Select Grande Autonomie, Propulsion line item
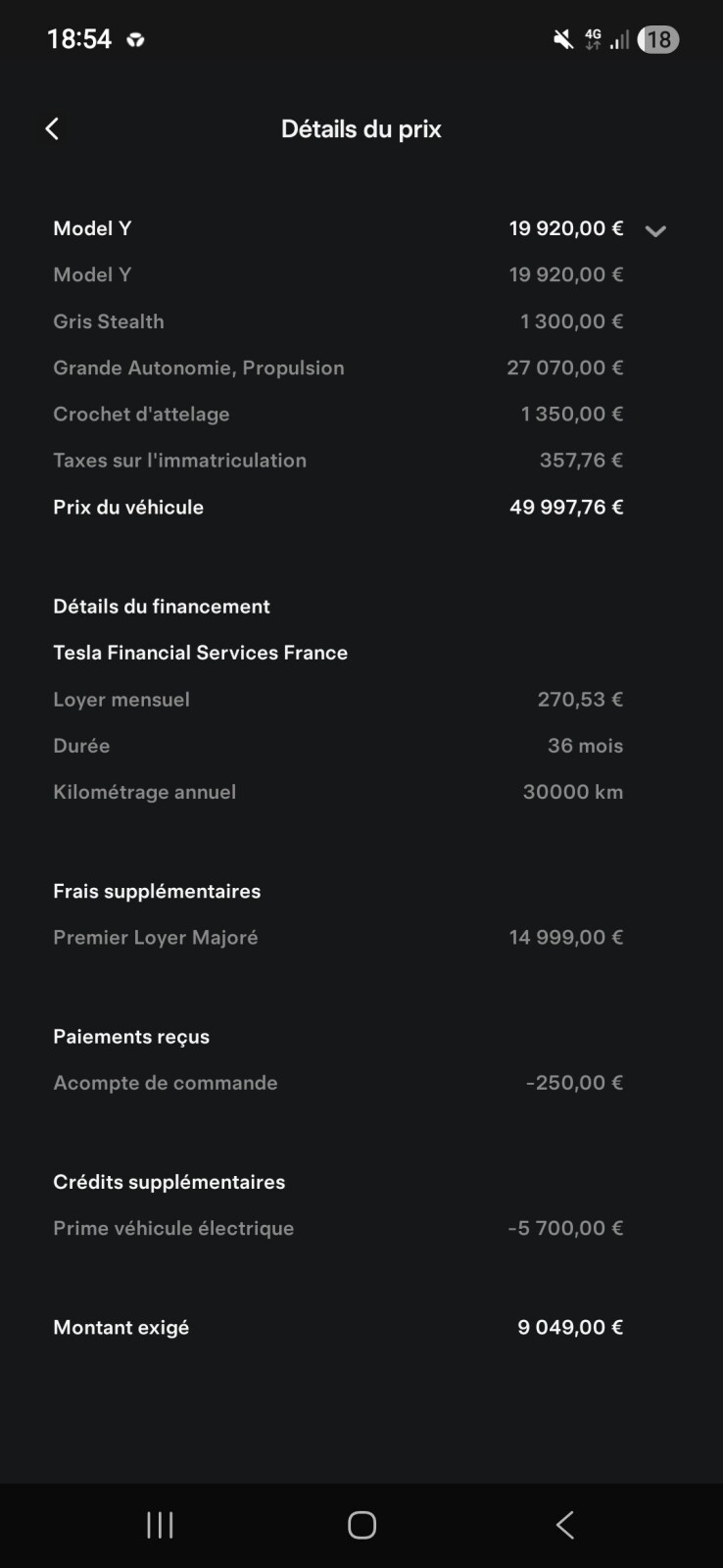The height and width of the screenshot is (1568, 723). pos(338,367)
